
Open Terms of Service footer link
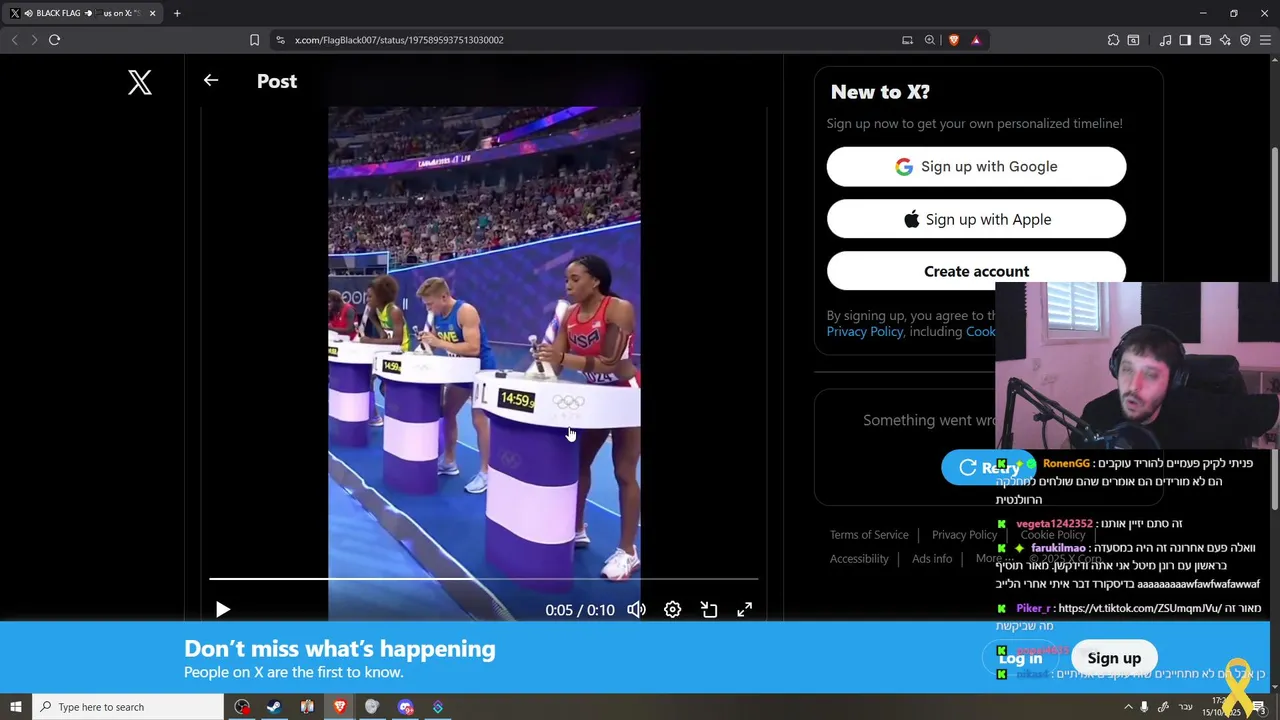point(869,535)
